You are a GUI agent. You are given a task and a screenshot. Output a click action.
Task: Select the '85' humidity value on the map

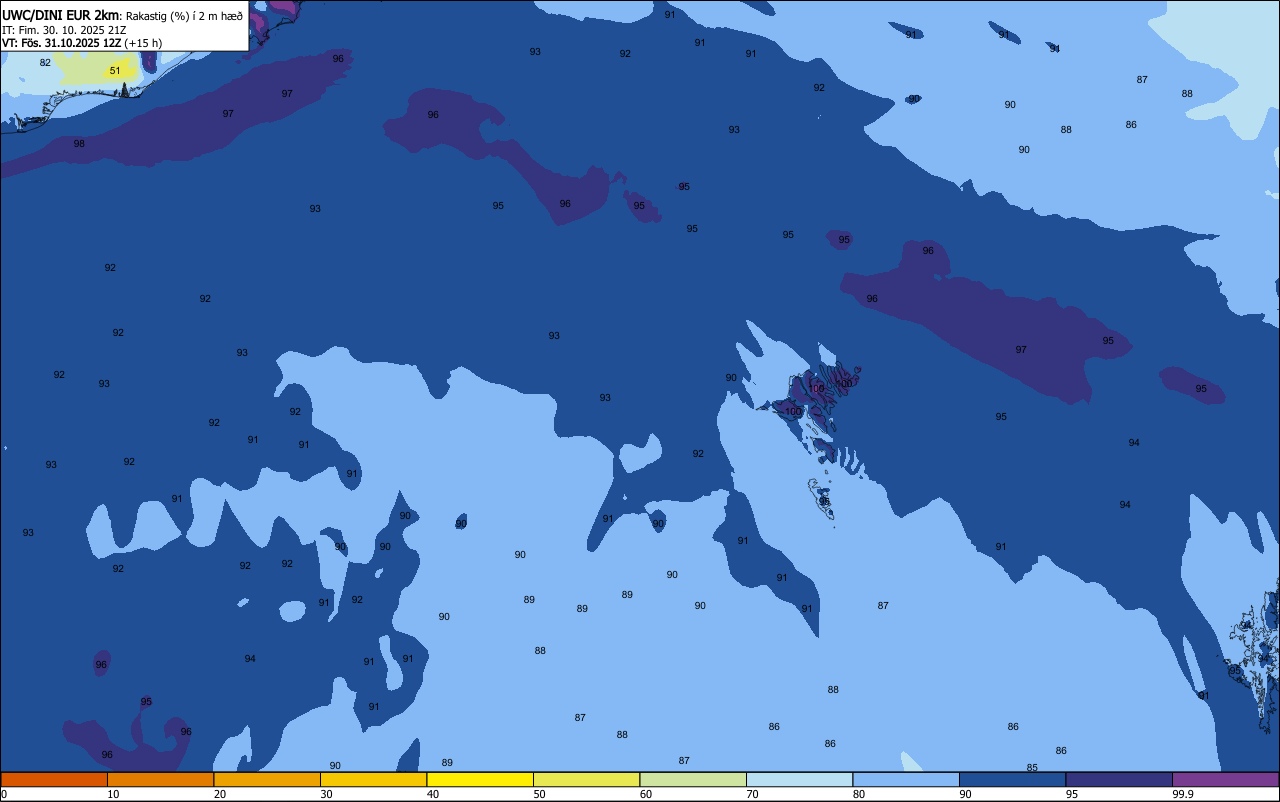tap(1032, 768)
